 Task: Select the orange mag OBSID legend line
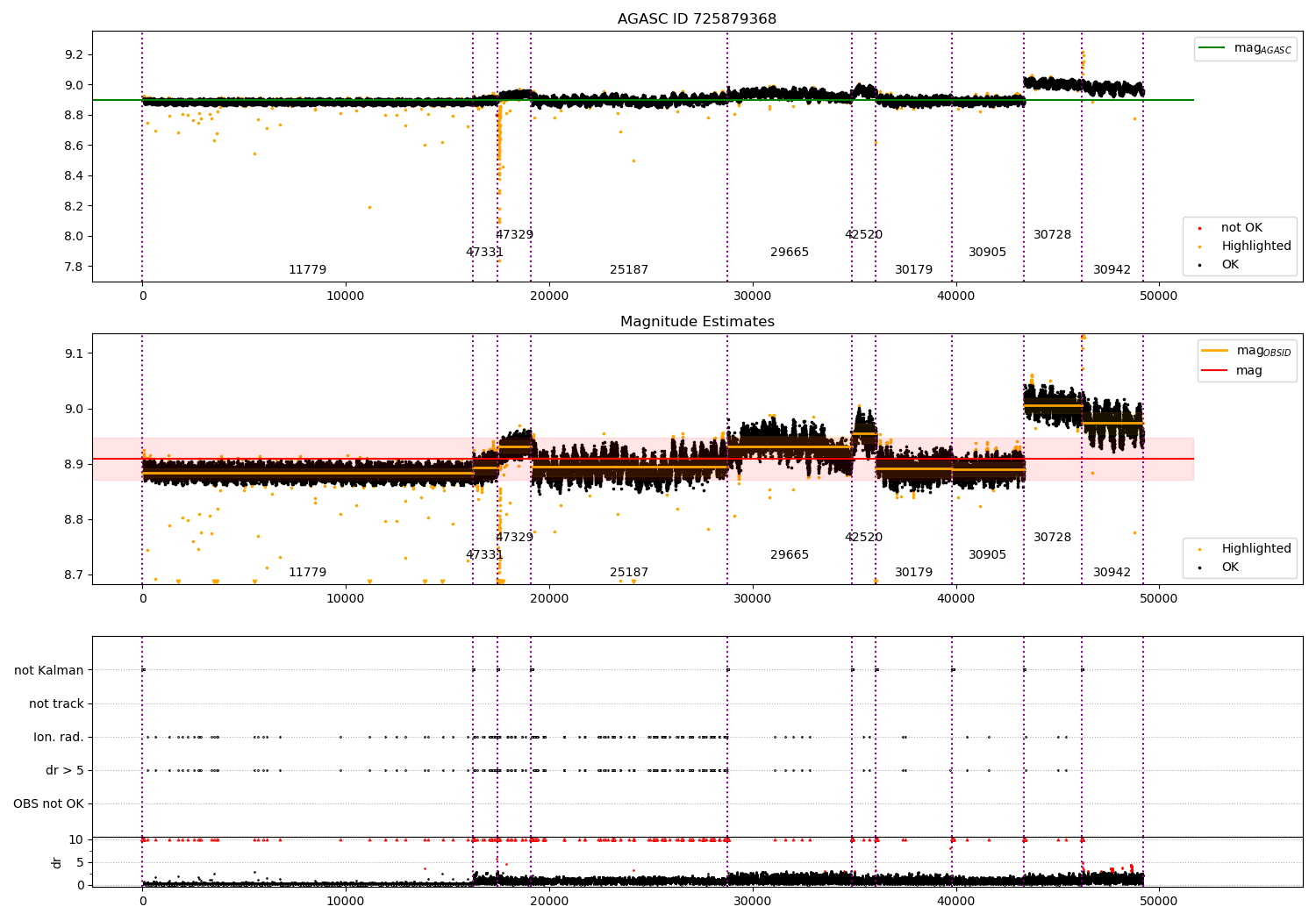coord(1215,351)
